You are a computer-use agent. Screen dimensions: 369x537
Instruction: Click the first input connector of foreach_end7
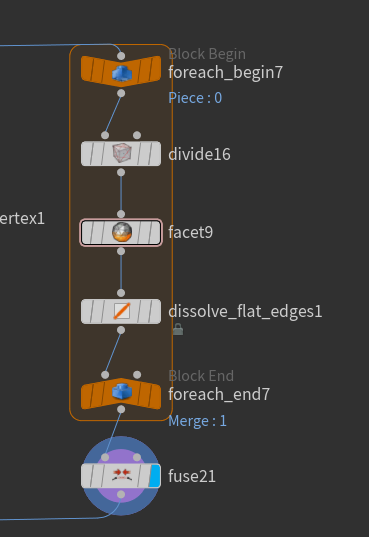coord(105,375)
